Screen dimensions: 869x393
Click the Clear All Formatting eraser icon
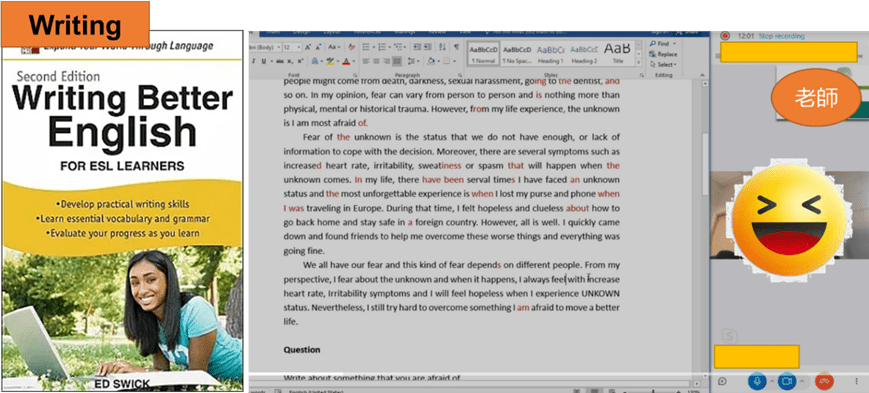point(352,47)
